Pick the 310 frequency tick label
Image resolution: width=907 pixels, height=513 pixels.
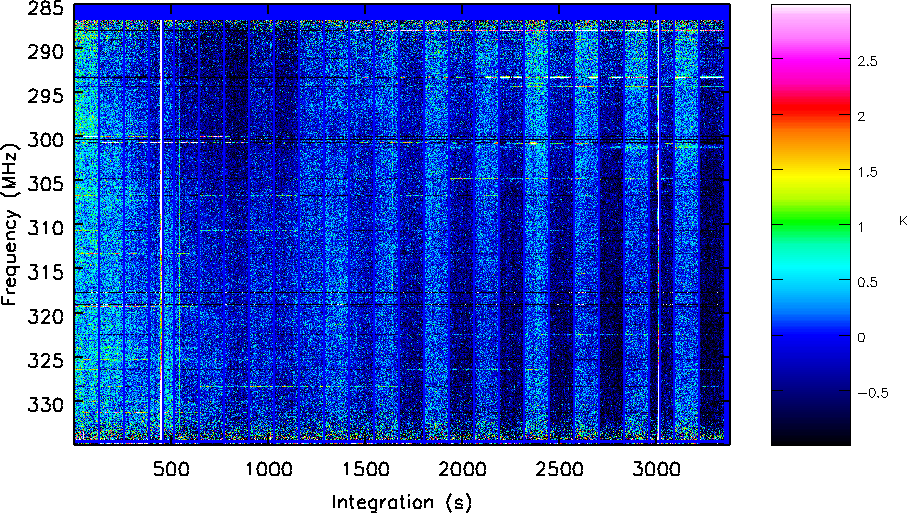46,227
